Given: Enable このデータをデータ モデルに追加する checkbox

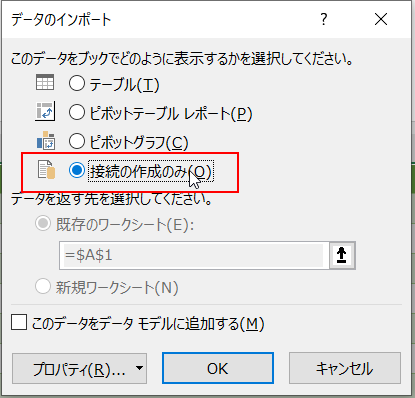Looking at the screenshot, I should coord(19,323).
